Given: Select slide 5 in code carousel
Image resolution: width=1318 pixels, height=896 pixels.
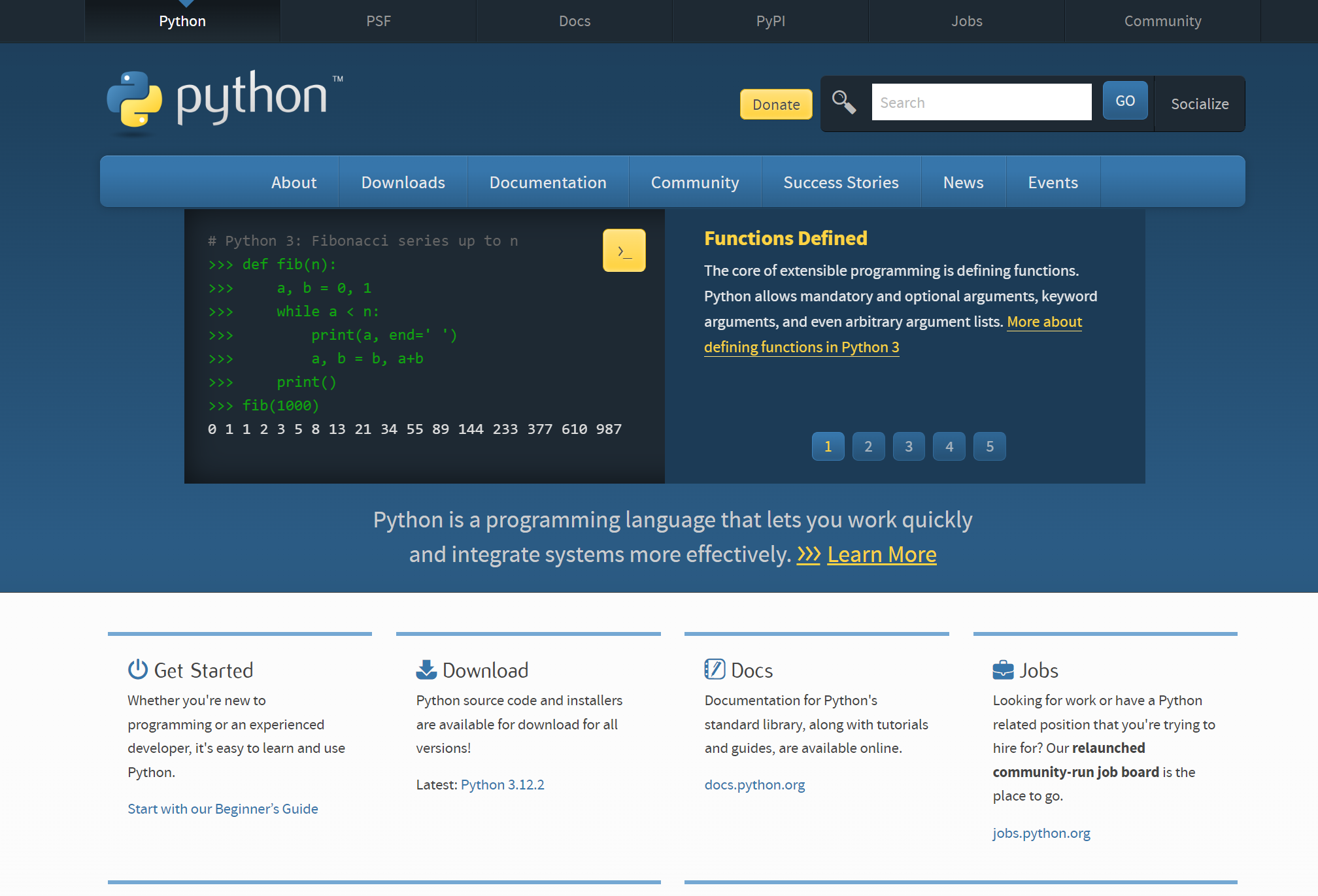Looking at the screenshot, I should point(989,446).
